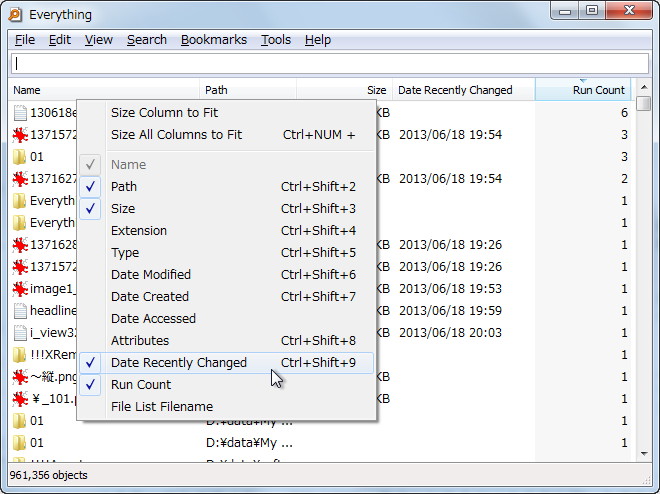Open the View menu

coord(98,40)
